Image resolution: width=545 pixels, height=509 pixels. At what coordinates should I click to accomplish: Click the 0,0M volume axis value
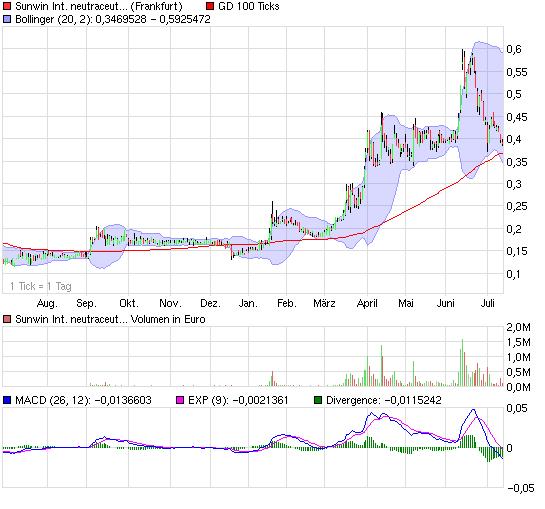pyautogui.click(x=519, y=387)
